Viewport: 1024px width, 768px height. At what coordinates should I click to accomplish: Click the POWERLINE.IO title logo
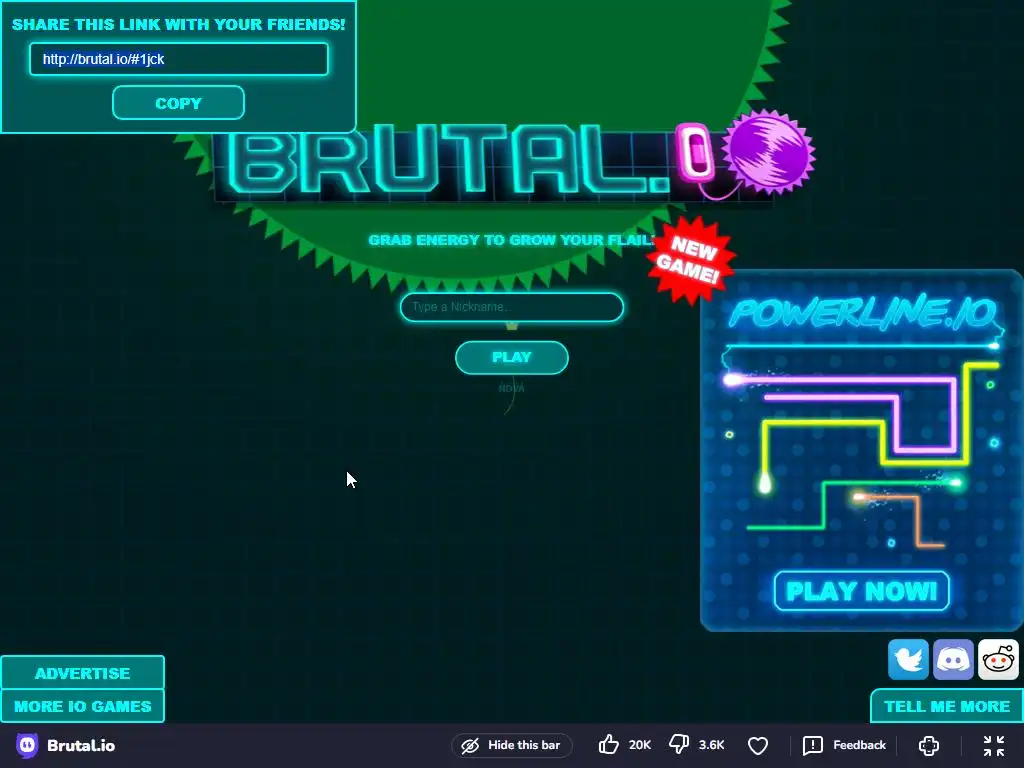862,313
